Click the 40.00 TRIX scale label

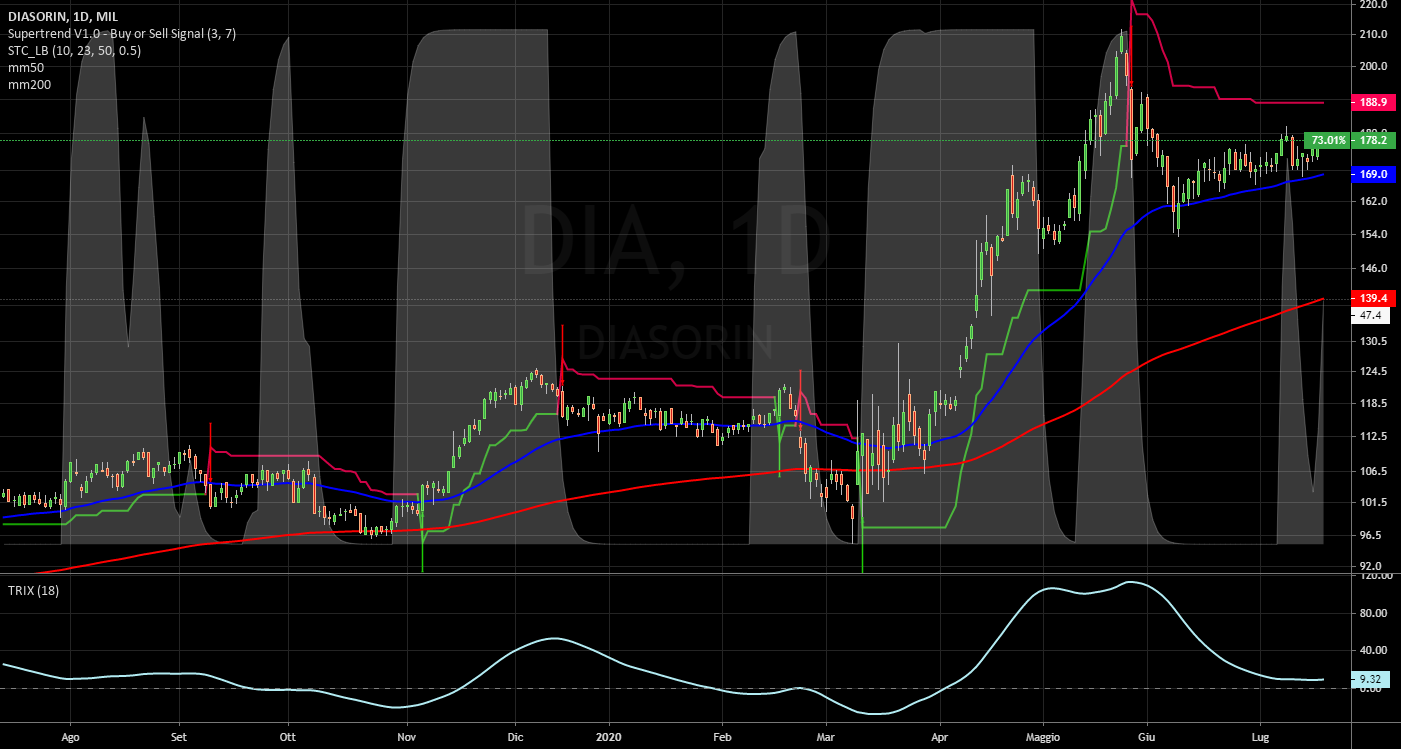pyautogui.click(x=1372, y=651)
